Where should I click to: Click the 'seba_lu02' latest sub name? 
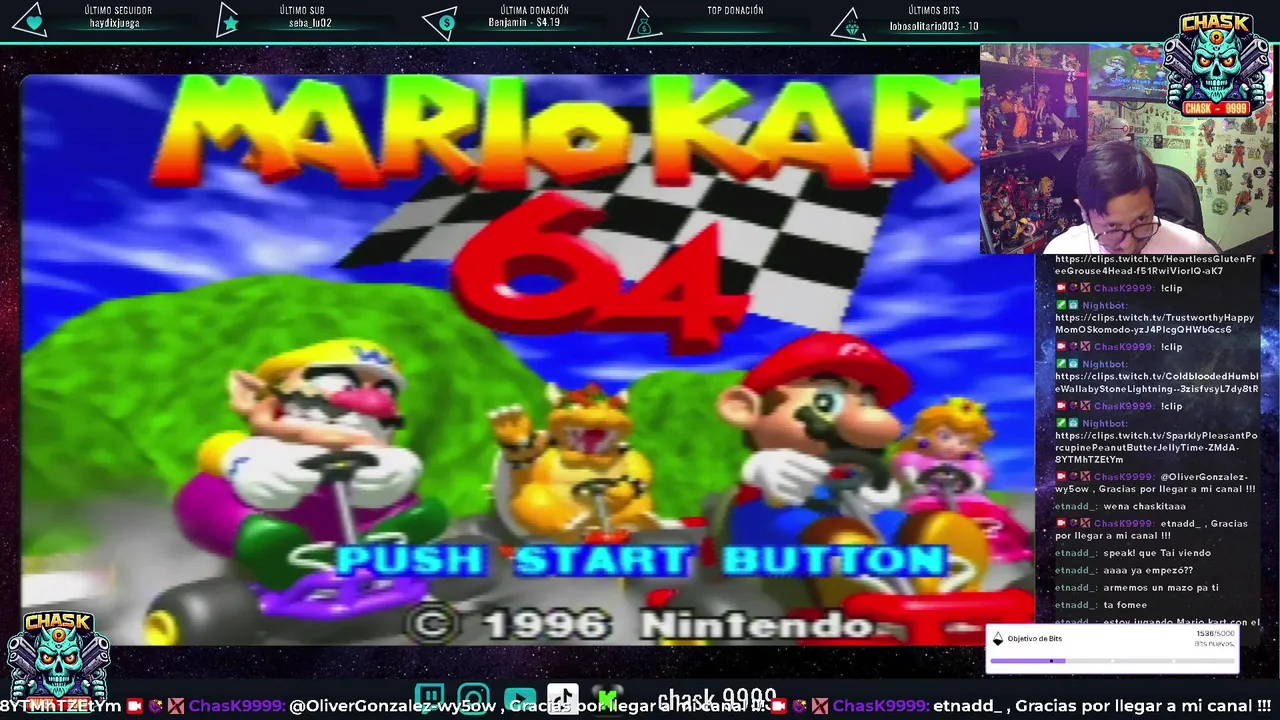310,24
